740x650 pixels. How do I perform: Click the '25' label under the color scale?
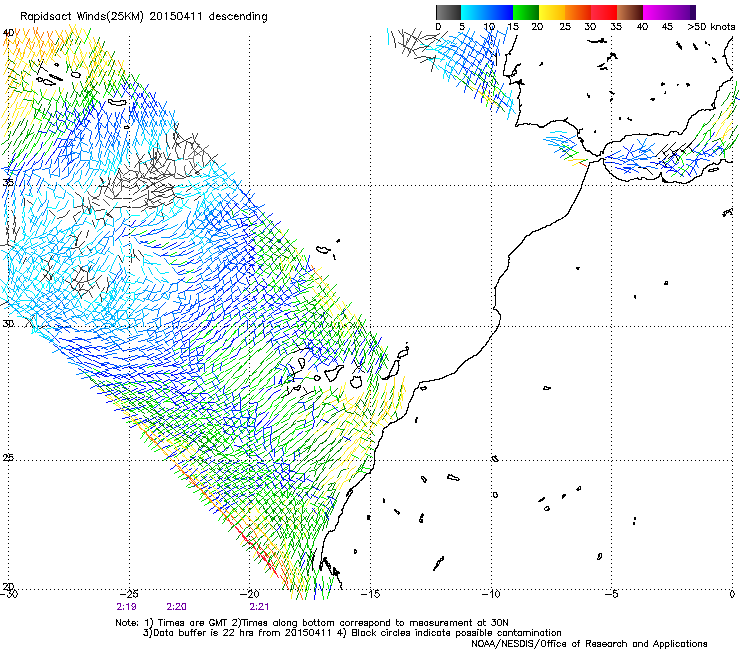coord(565,27)
